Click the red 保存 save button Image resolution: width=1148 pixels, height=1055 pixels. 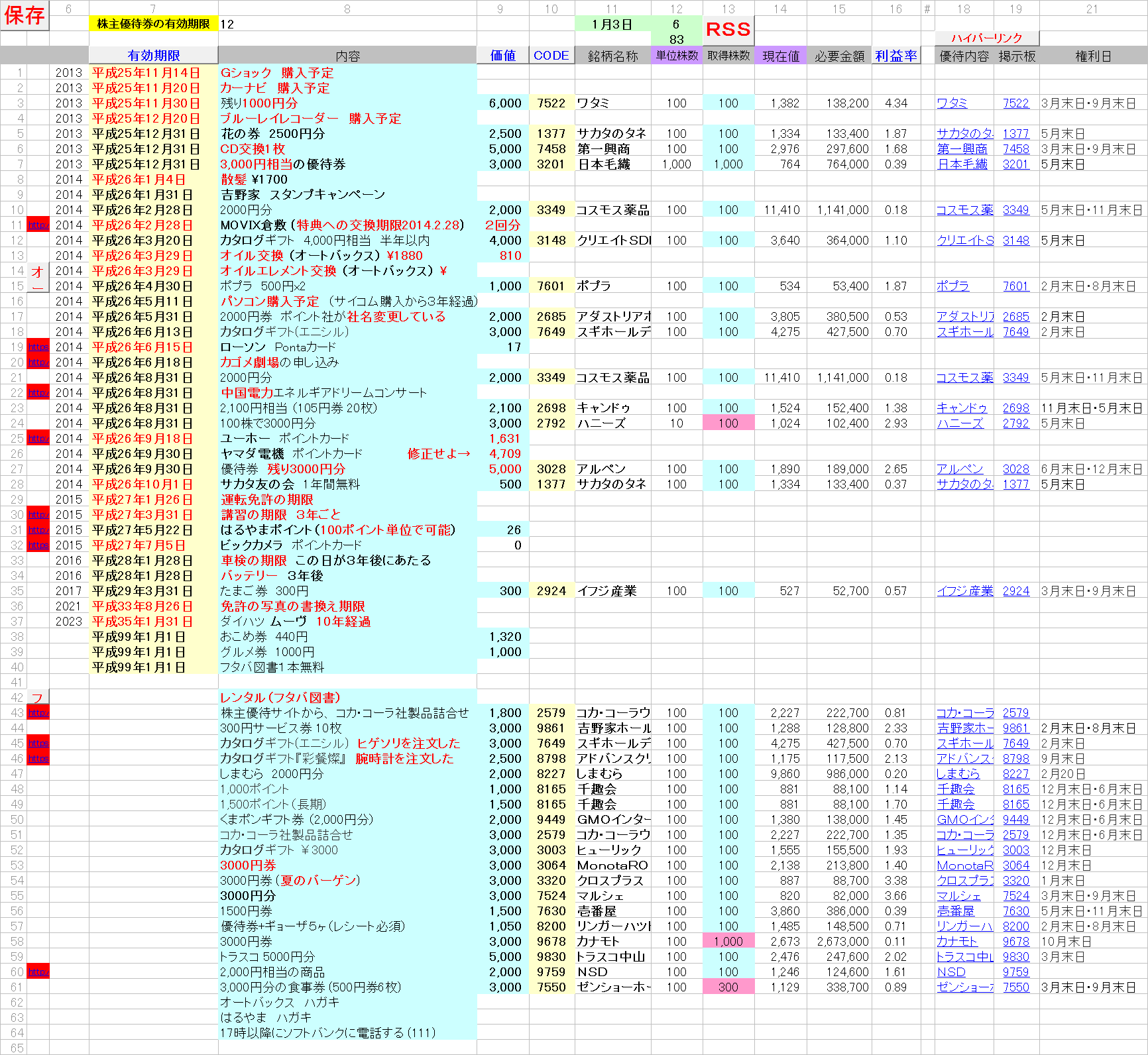[25, 15]
